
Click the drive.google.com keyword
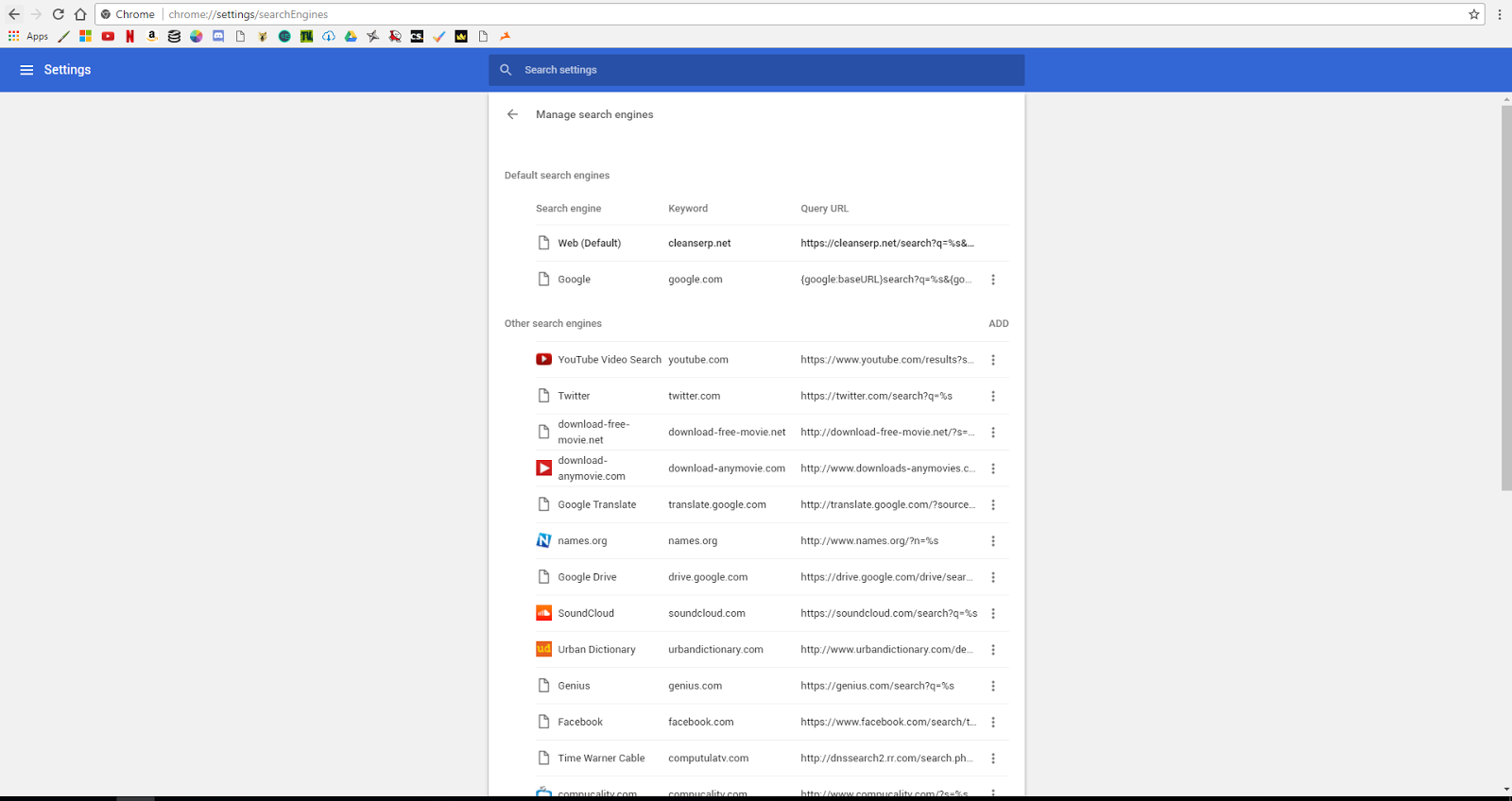point(708,577)
